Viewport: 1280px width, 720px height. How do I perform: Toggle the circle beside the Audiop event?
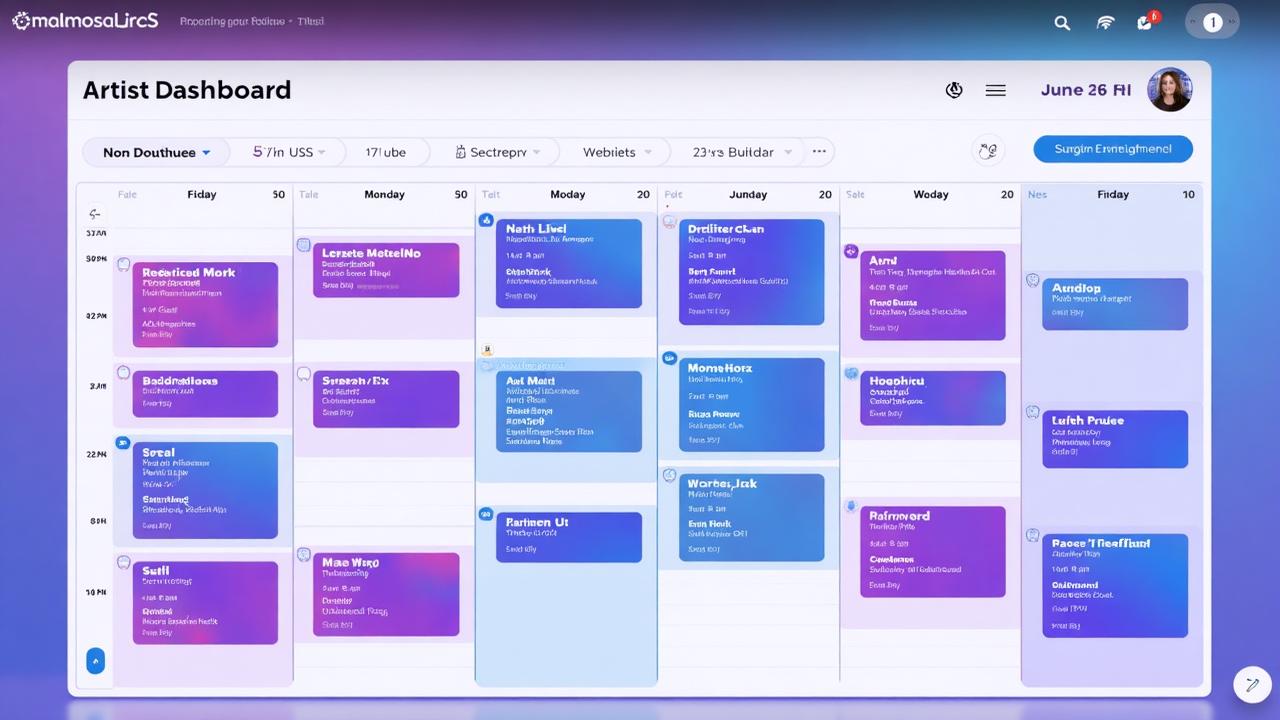1033,281
